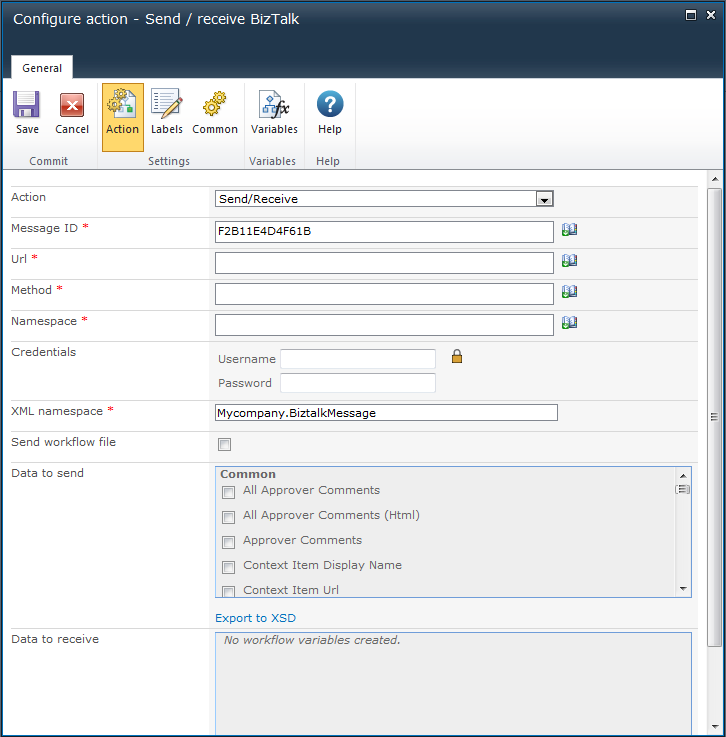Click Data to send list scrollbar thumb
The height and width of the screenshot is (737, 726).
click(x=683, y=489)
